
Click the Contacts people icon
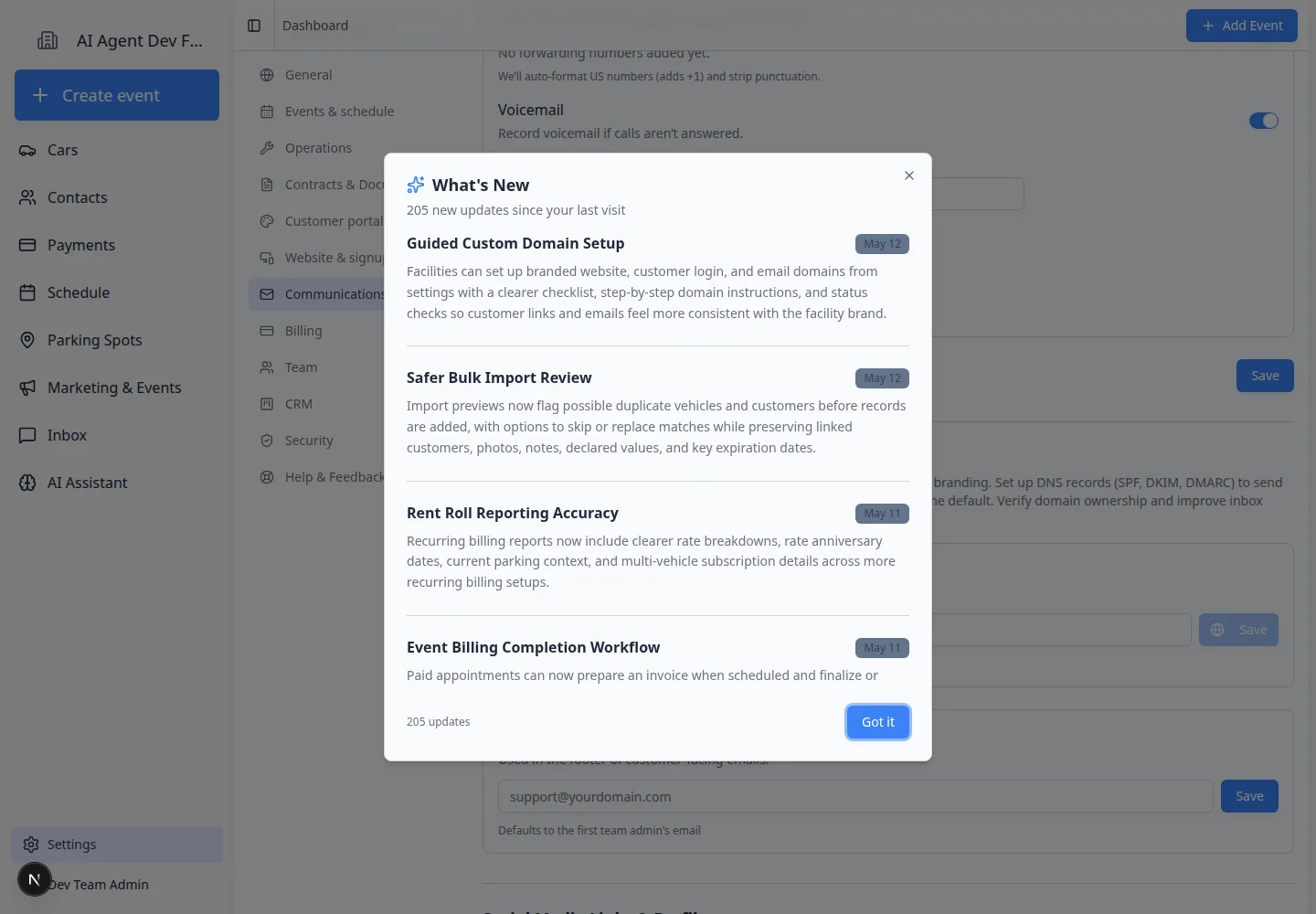coord(27,197)
